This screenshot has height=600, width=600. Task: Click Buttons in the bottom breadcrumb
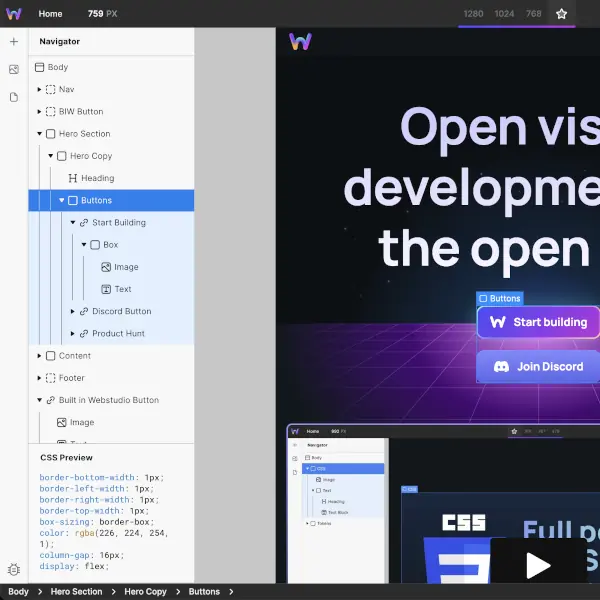204,592
